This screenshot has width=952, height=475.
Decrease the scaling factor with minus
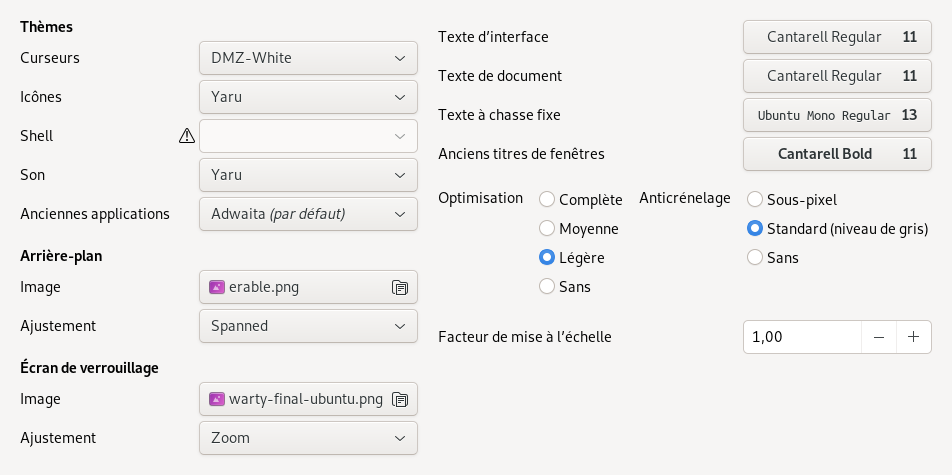coord(879,337)
